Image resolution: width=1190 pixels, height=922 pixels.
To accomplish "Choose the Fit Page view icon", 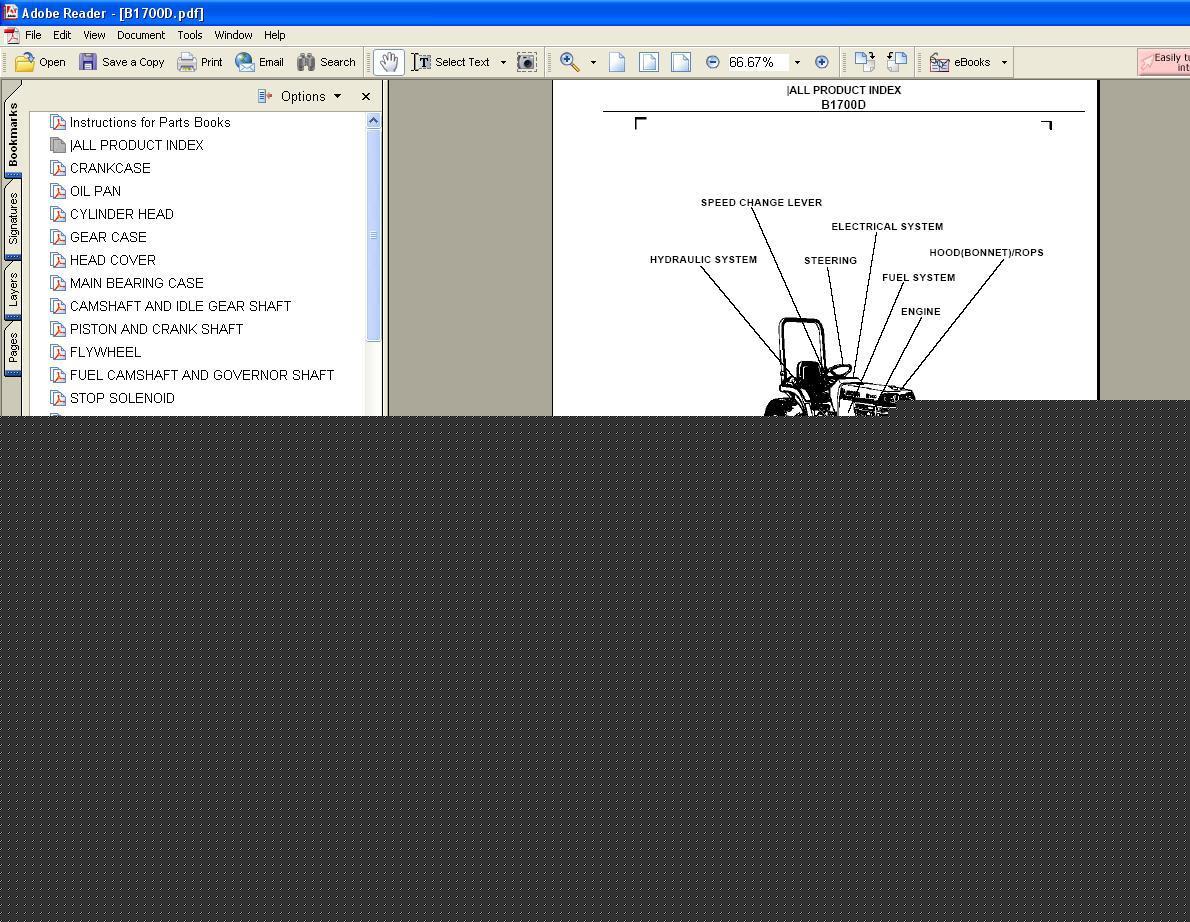I will (x=649, y=62).
